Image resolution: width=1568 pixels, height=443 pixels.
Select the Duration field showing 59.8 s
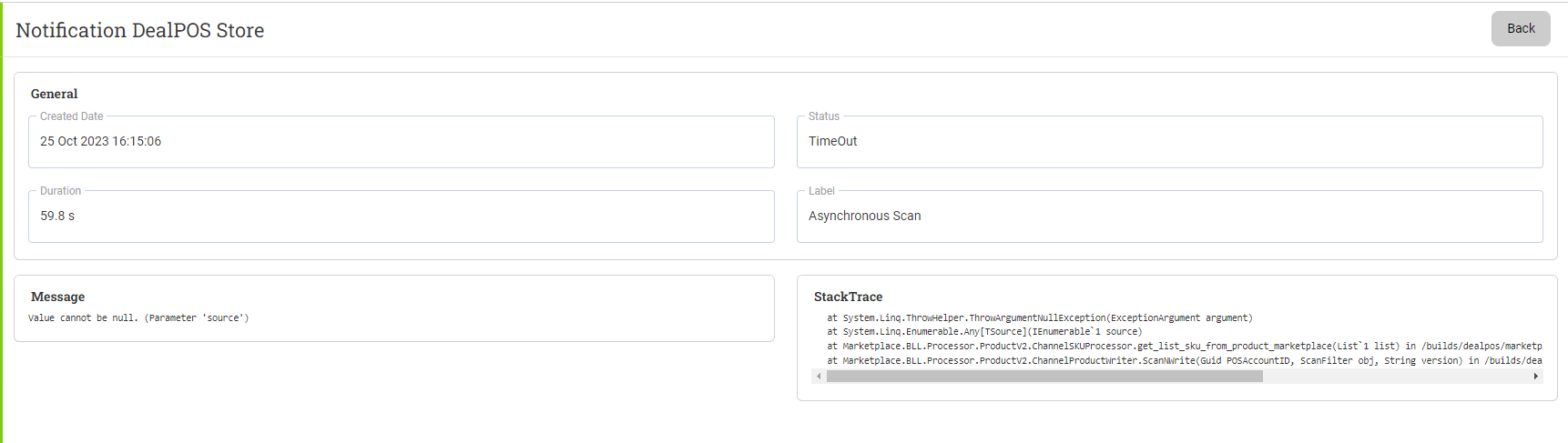402,216
